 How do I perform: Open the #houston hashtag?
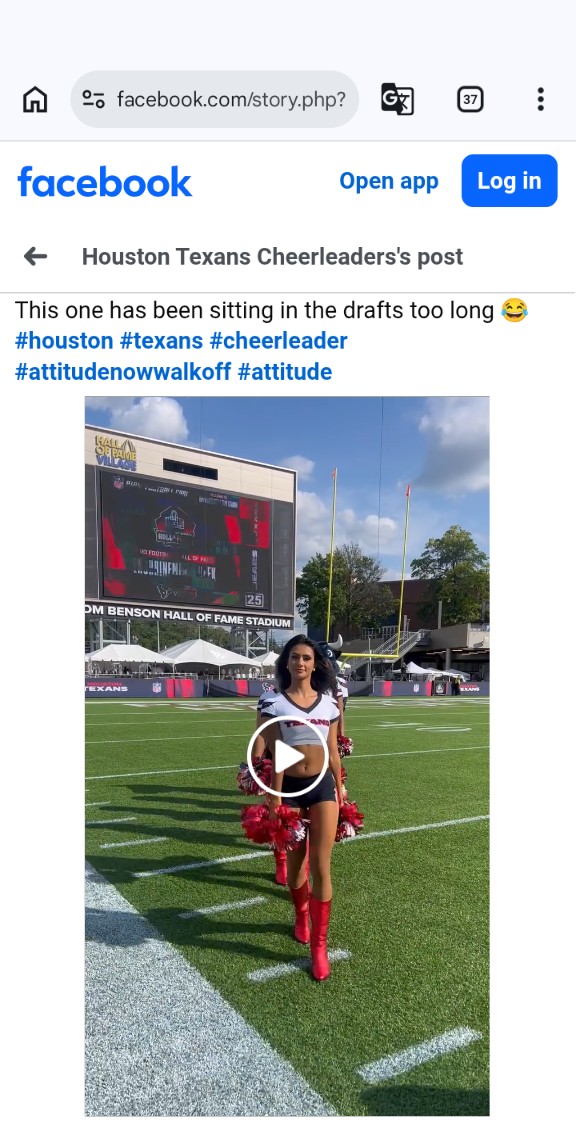pyautogui.click(x=64, y=341)
